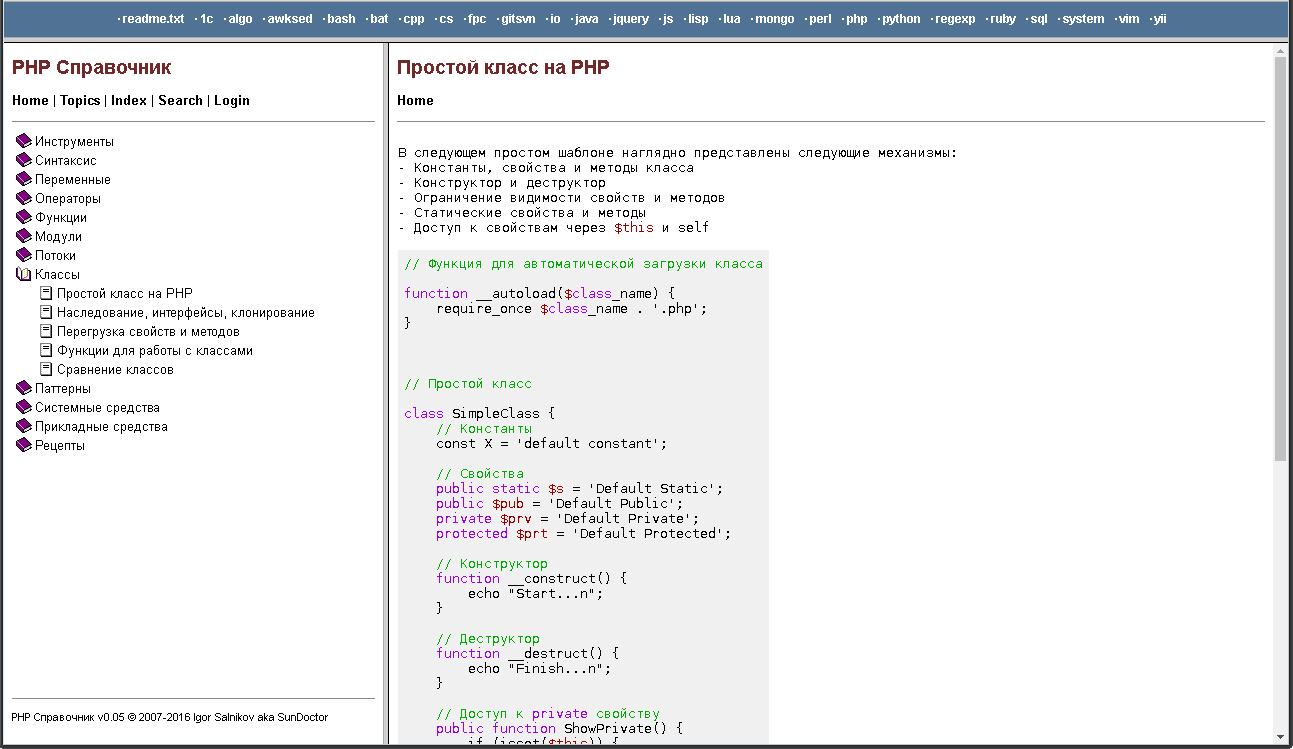Select the page icon next to Сравнение классов
Viewport: 1293px width, 749px height.
click(45, 369)
